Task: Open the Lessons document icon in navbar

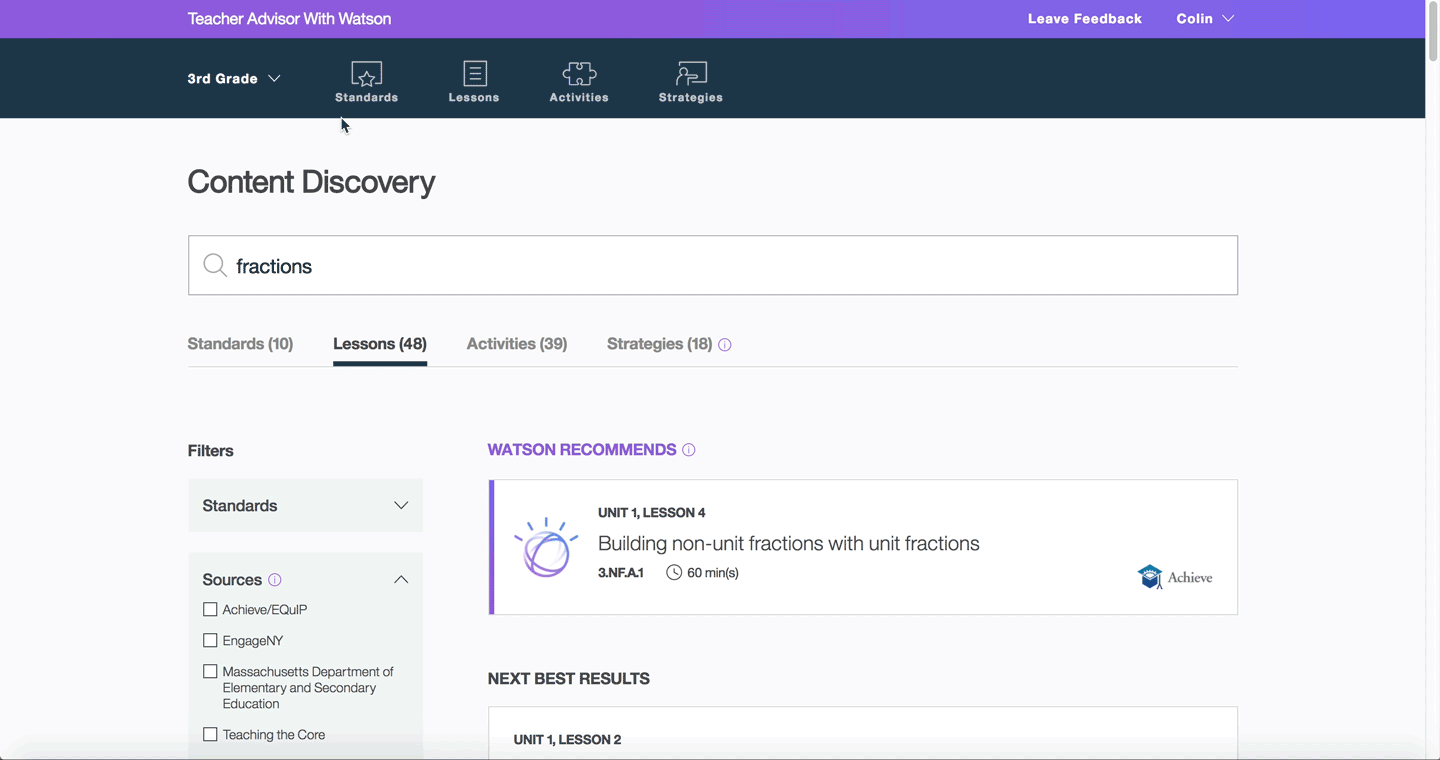Action: tap(475, 74)
